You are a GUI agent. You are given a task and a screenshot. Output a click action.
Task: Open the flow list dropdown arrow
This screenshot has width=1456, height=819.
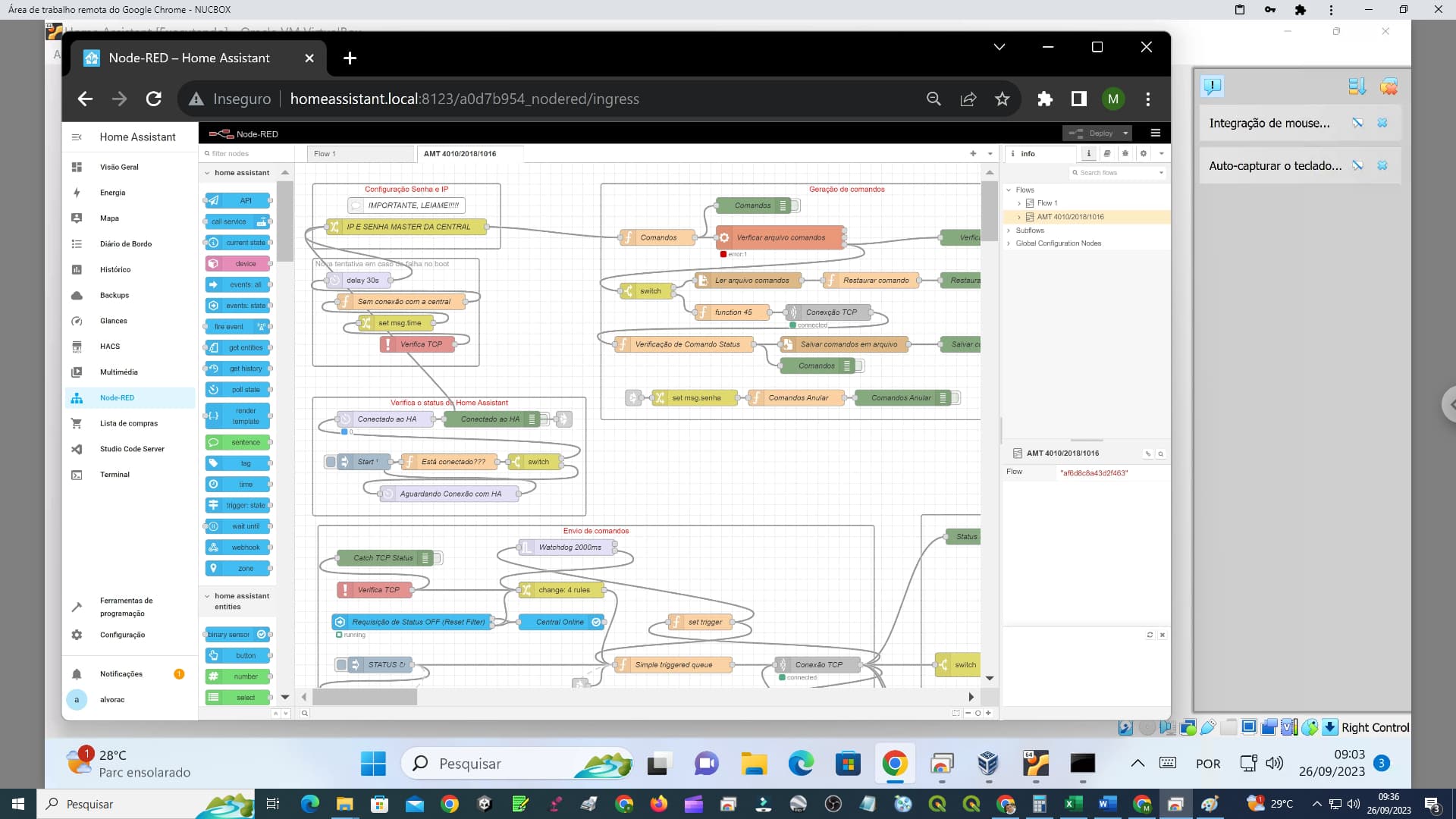[x=990, y=153]
